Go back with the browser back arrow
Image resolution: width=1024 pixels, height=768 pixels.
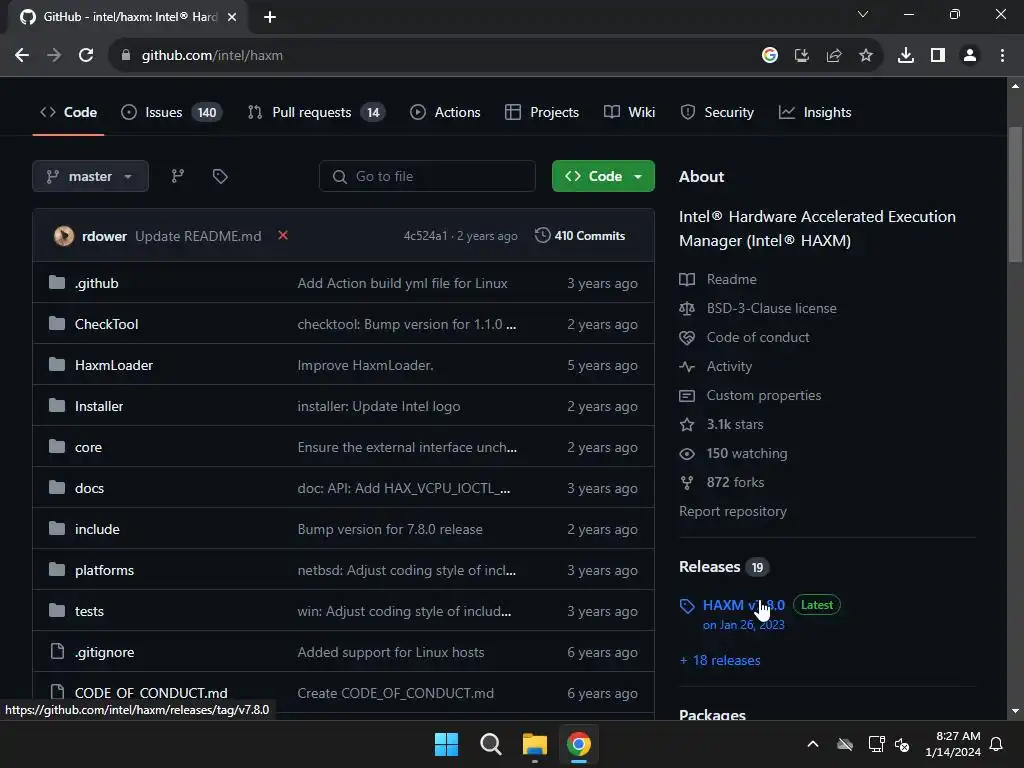click(22, 56)
